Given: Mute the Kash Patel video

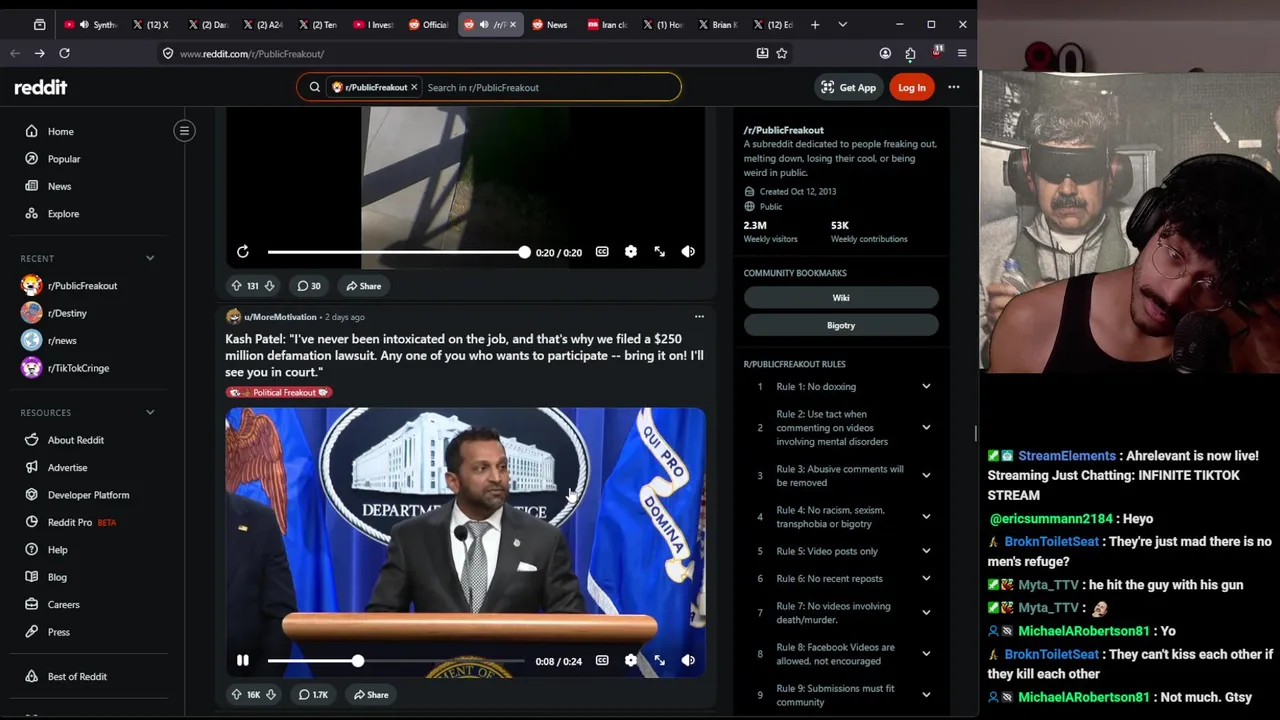Looking at the screenshot, I should tap(688, 661).
